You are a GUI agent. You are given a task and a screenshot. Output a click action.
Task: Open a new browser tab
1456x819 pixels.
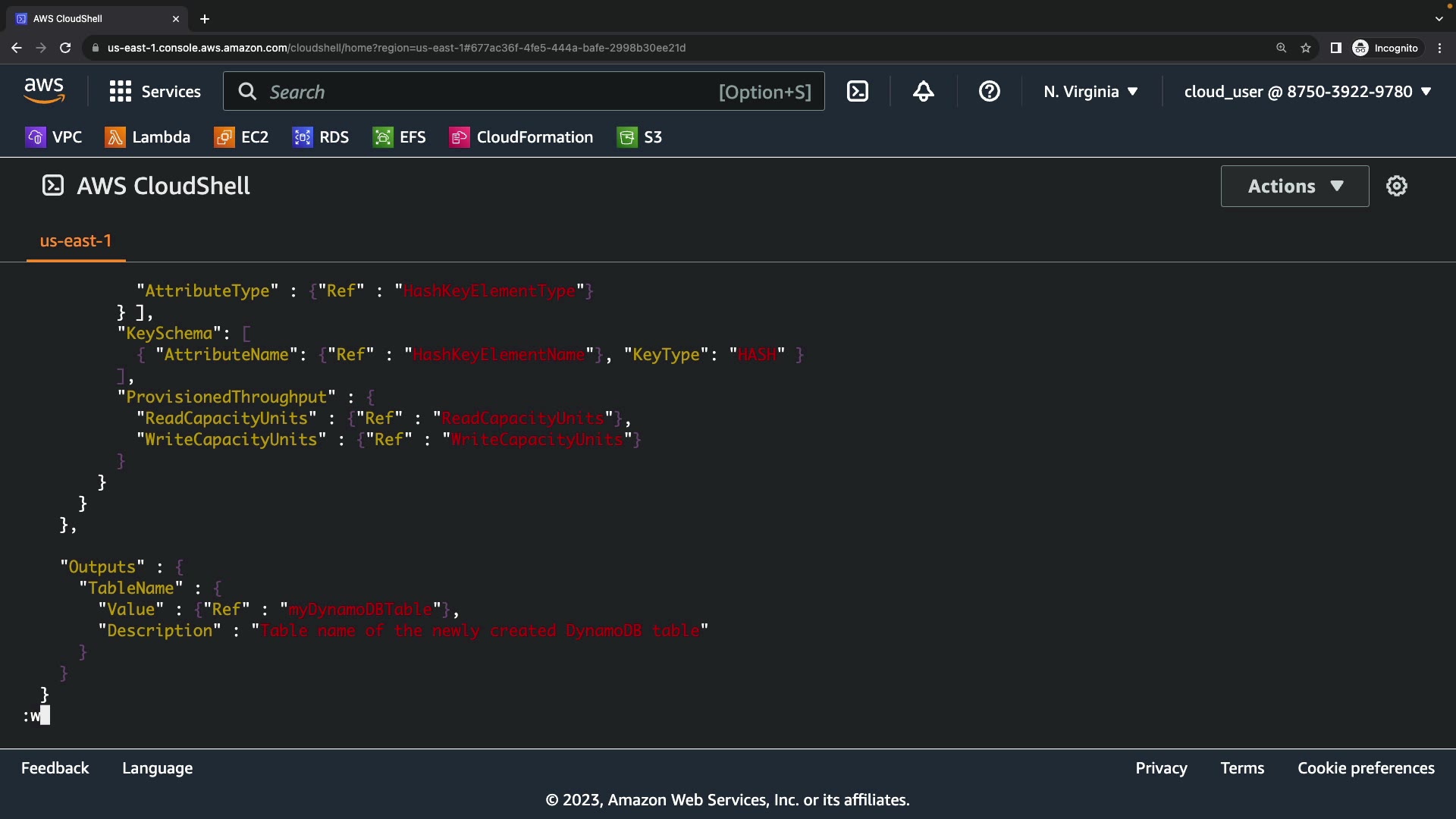(x=205, y=19)
